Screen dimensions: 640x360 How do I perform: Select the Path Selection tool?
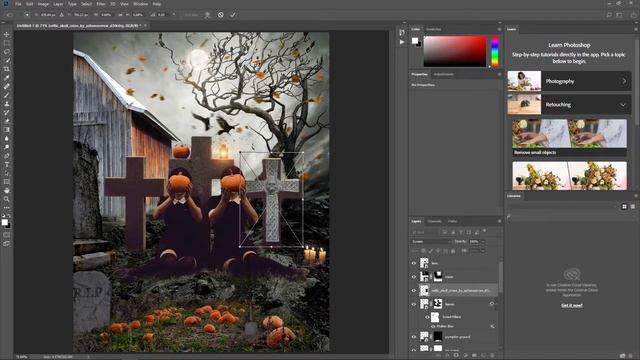pos(7,173)
